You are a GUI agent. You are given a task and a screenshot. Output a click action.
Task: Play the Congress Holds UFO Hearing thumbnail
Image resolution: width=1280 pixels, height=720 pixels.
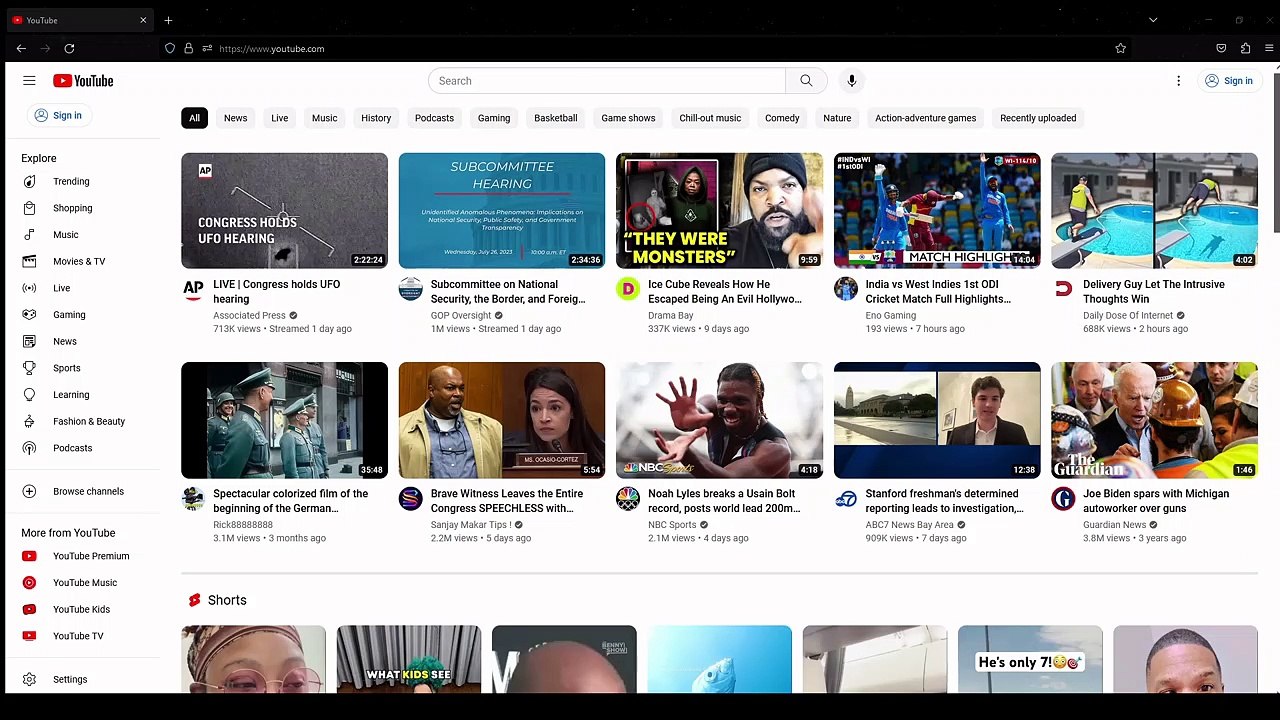284,210
